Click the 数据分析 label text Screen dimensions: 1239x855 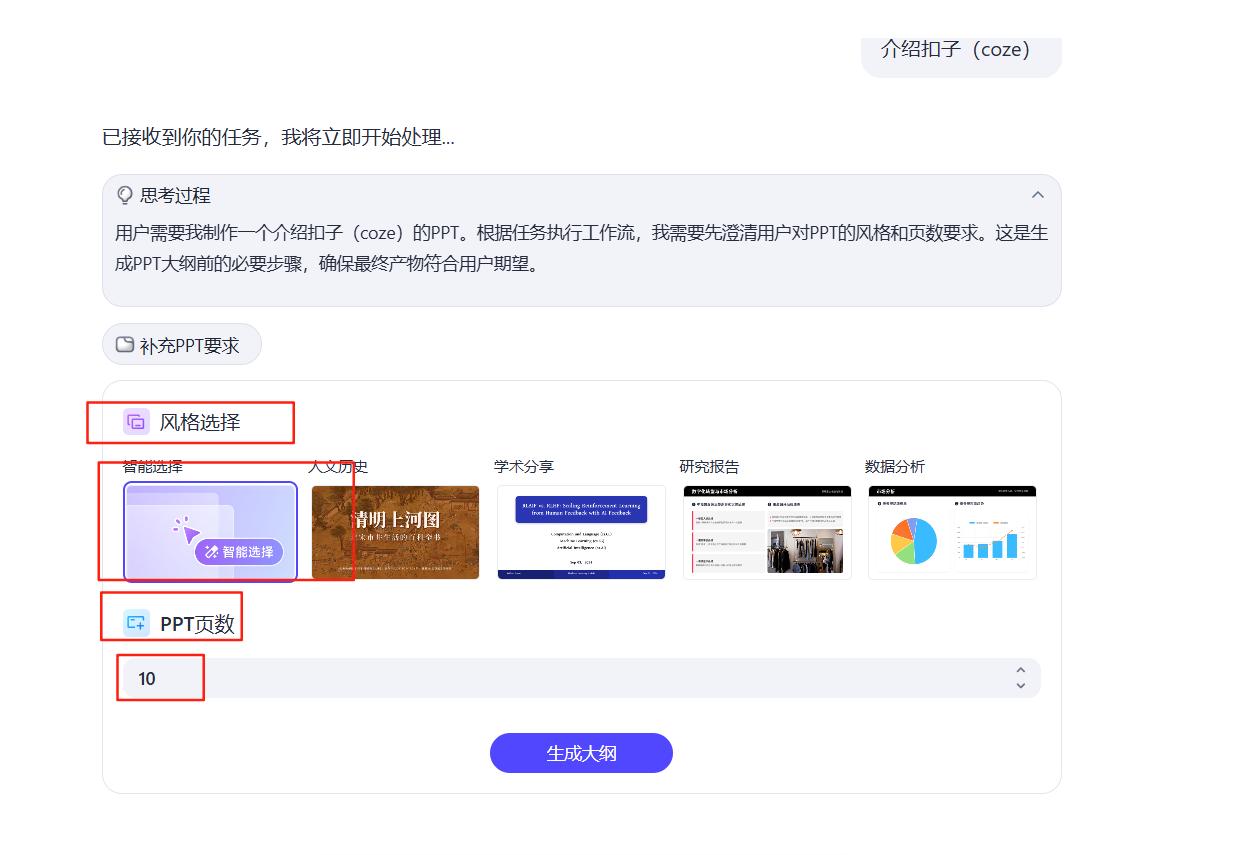pyautogui.click(x=894, y=467)
